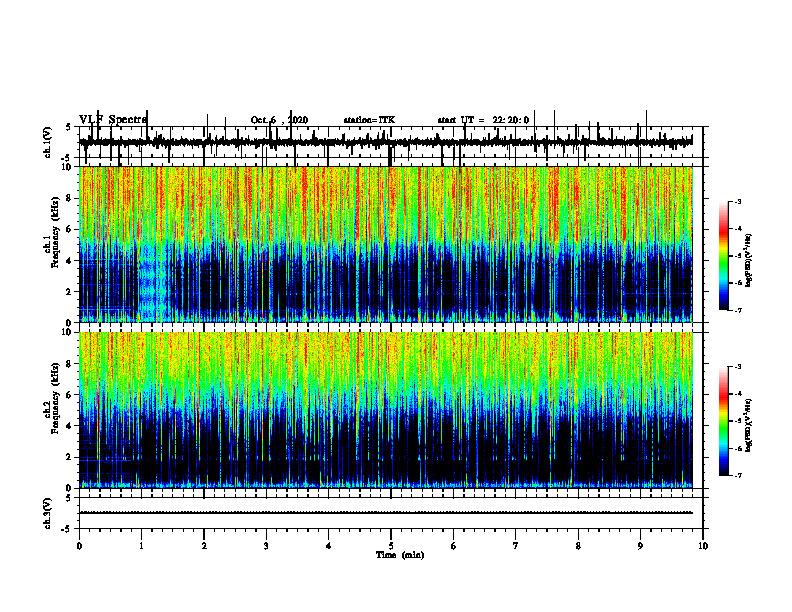Click the 'VLF Spectra' plot title

click(113, 120)
